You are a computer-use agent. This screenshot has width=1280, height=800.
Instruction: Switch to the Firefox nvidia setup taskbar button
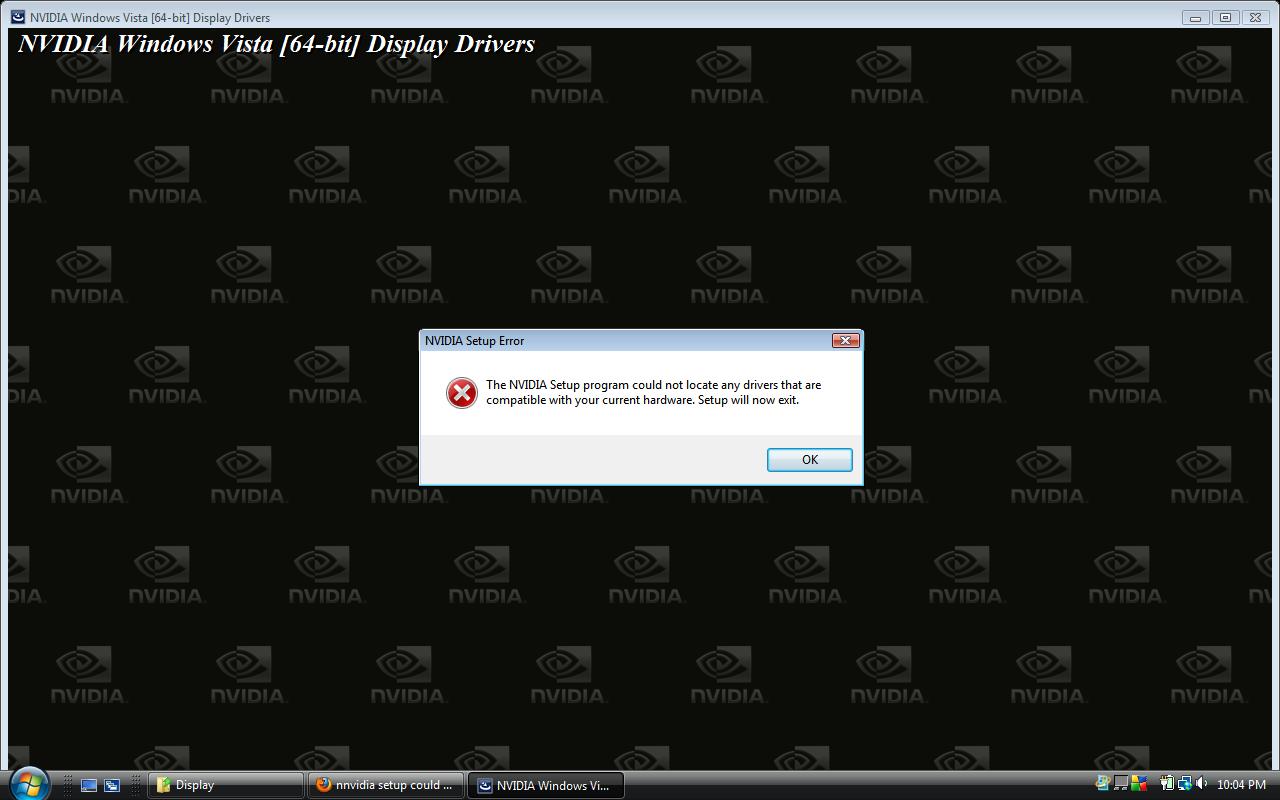point(386,785)
